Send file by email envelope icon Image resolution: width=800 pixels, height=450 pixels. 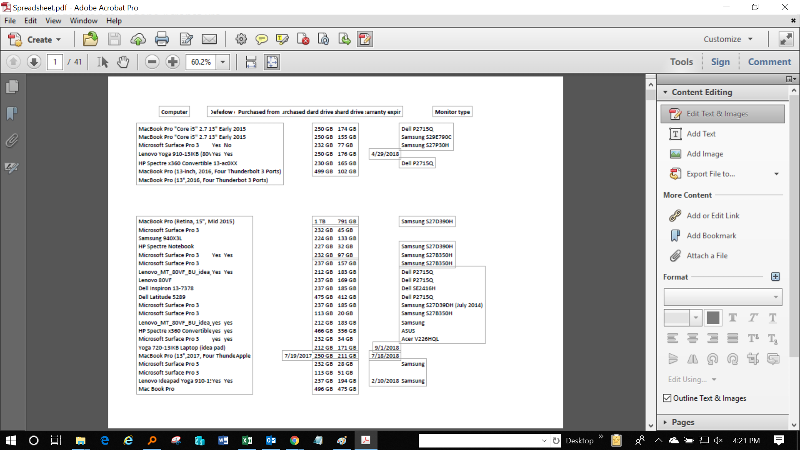click(209, 39)
